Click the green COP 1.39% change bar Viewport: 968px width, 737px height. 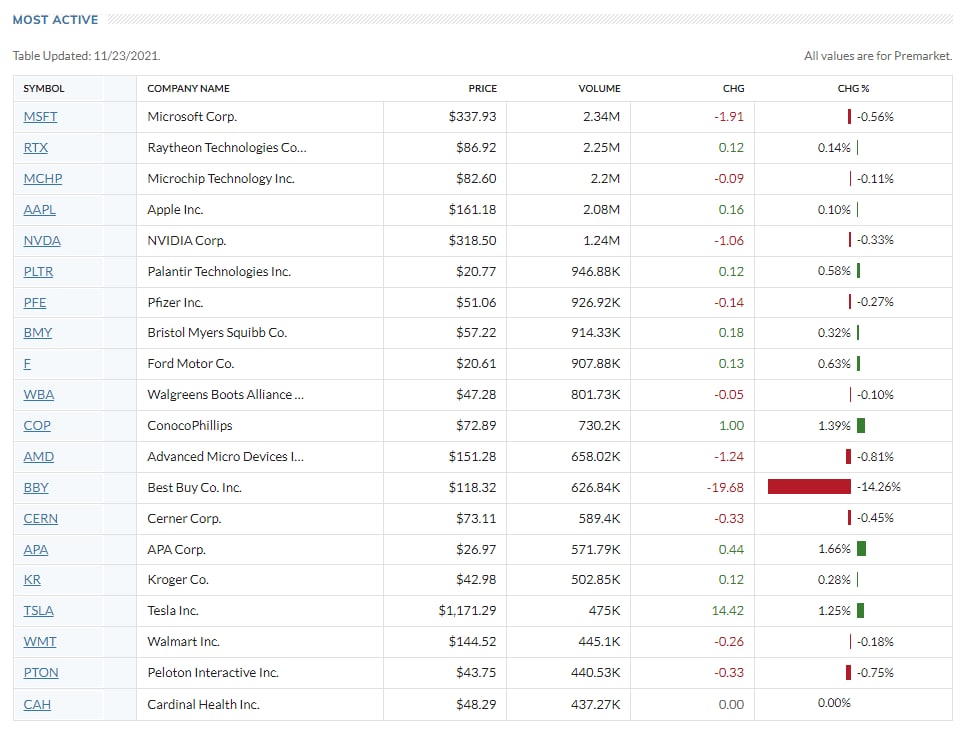[x=861, y=425]
